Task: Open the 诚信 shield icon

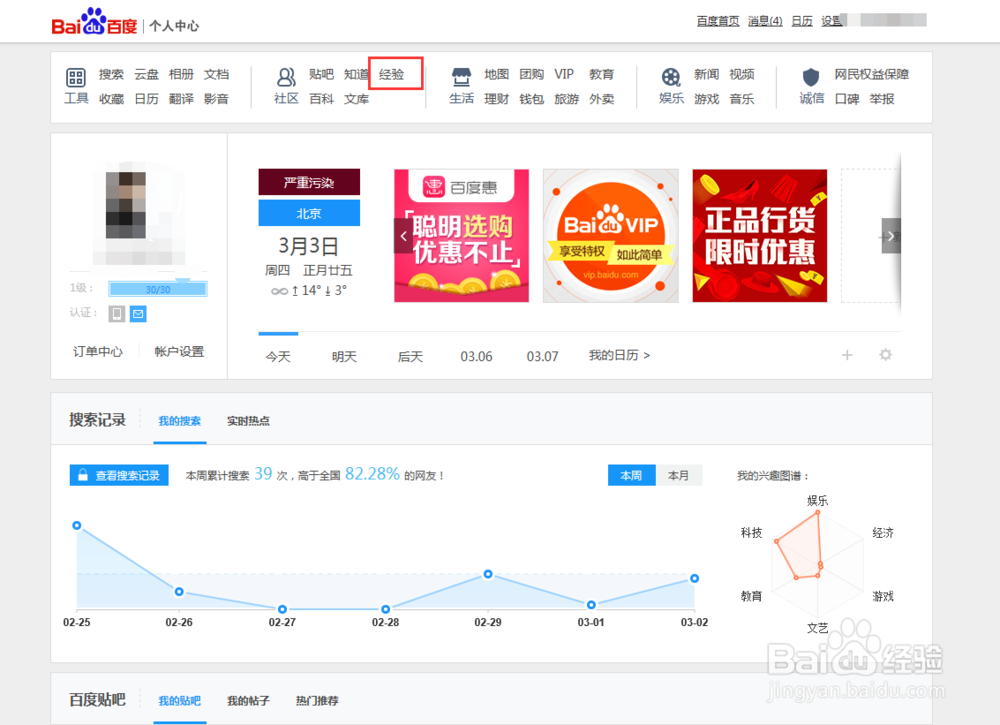Action: [x=811, y=78]
